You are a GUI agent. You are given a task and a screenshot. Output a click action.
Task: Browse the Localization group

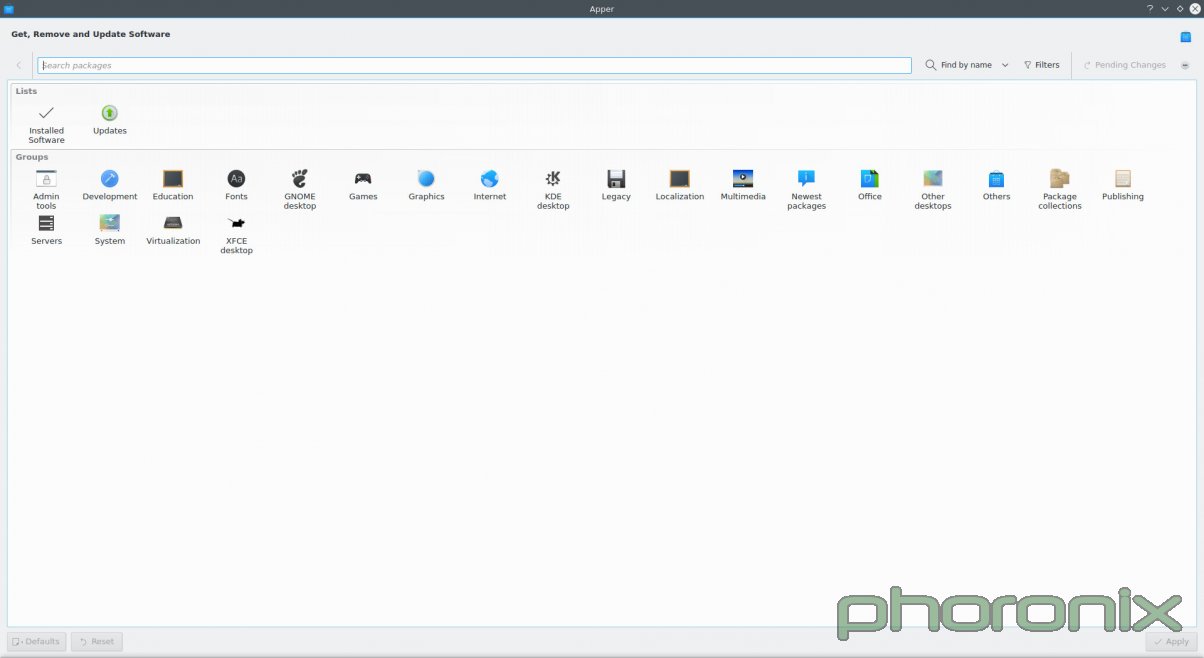point(680,185)
